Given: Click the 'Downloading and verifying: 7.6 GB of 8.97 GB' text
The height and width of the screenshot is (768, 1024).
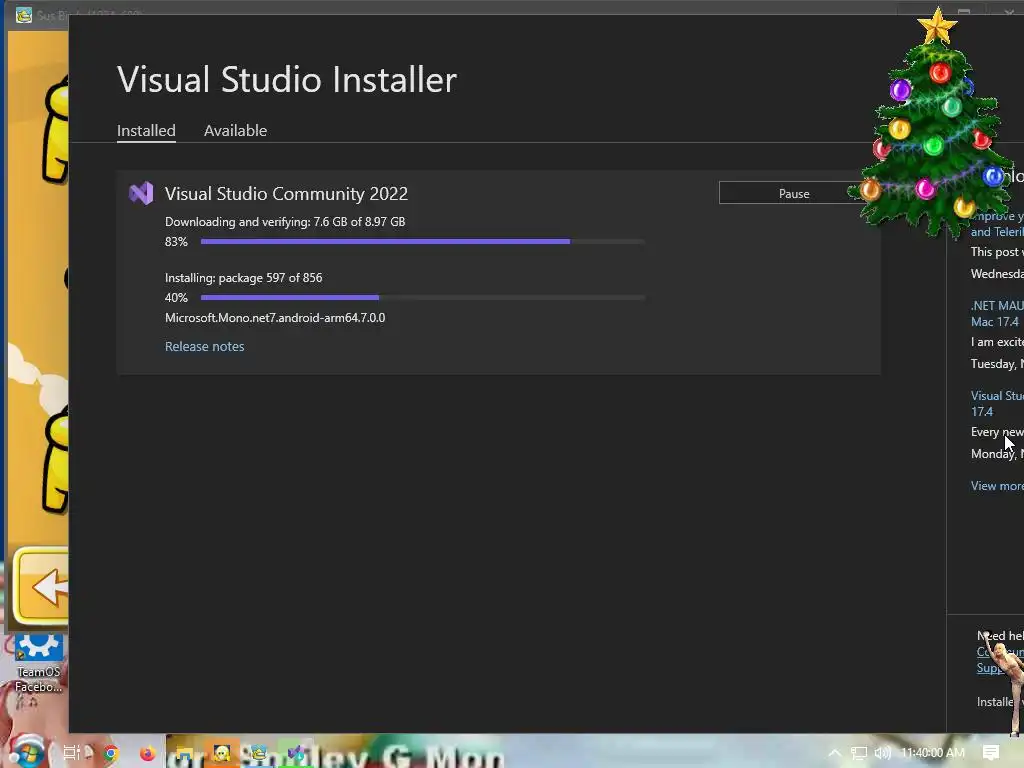Looking at the screenshot, I should (285, 222).
